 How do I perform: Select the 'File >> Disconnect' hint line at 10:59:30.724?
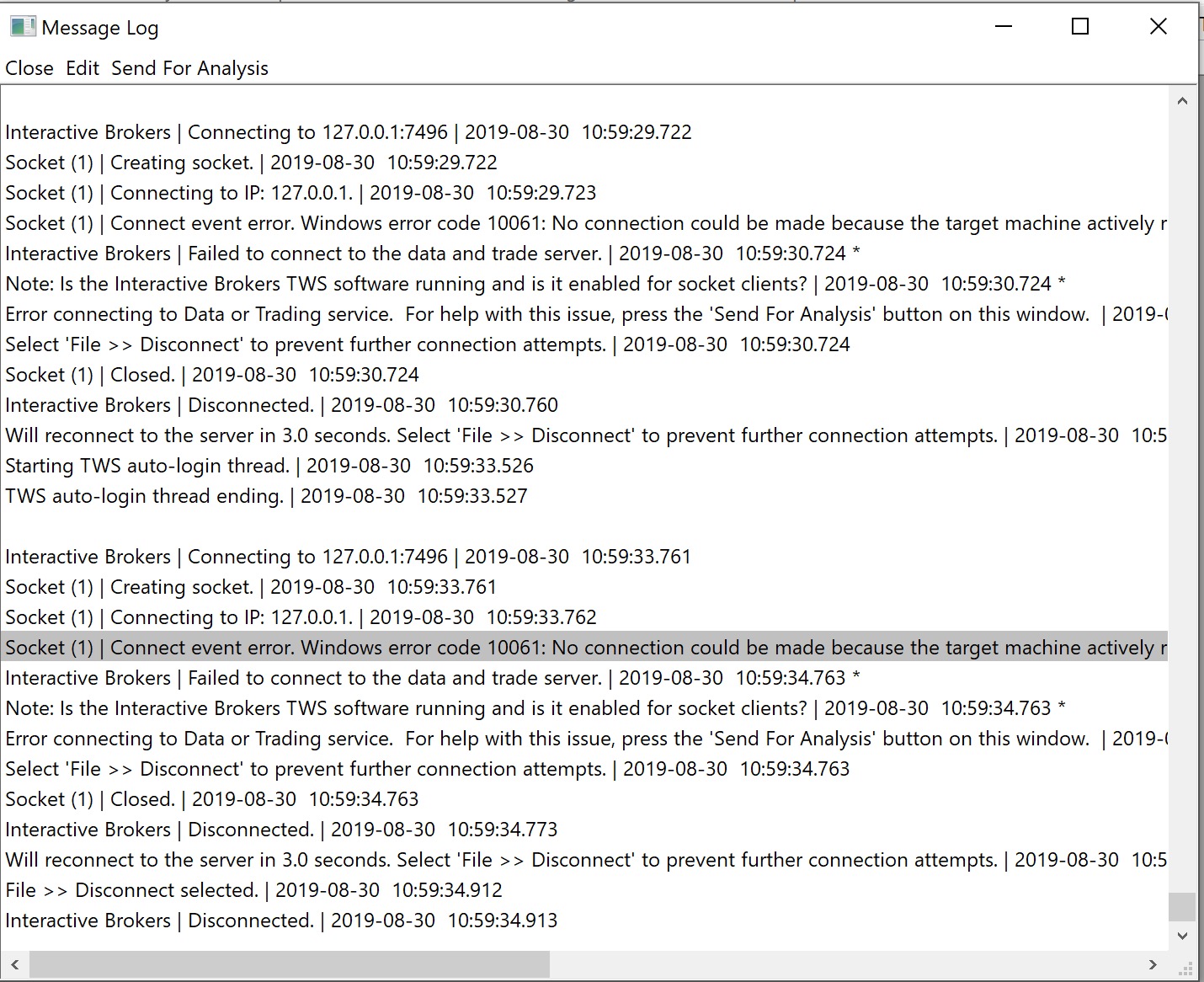click(x=428, y=344)
